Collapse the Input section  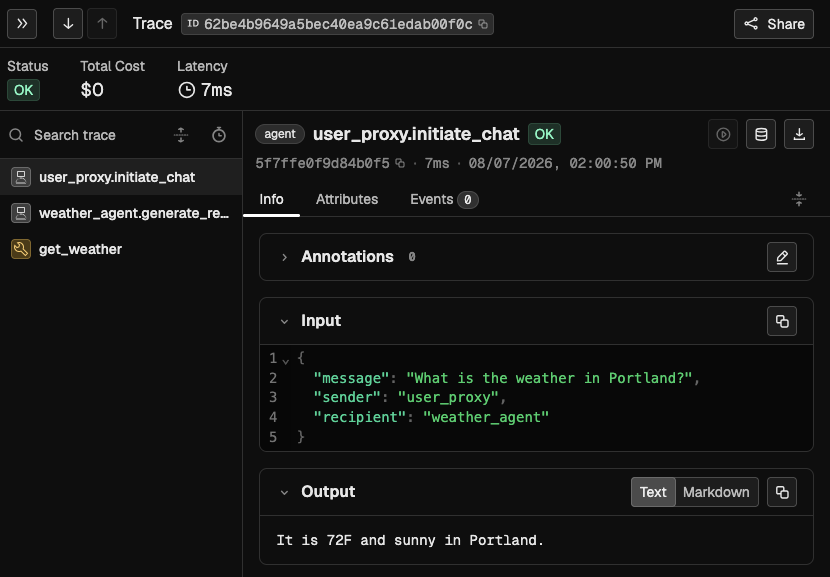(x=284, y=321)
